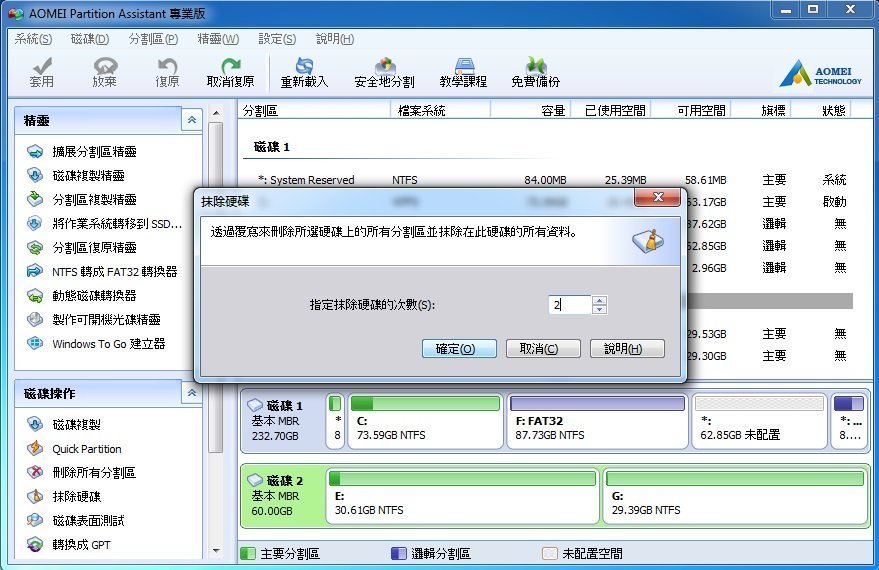Screen dimensions: 879x570
Task: Open the Disk (磁碟) menu
Action: [x=90, y=39]
